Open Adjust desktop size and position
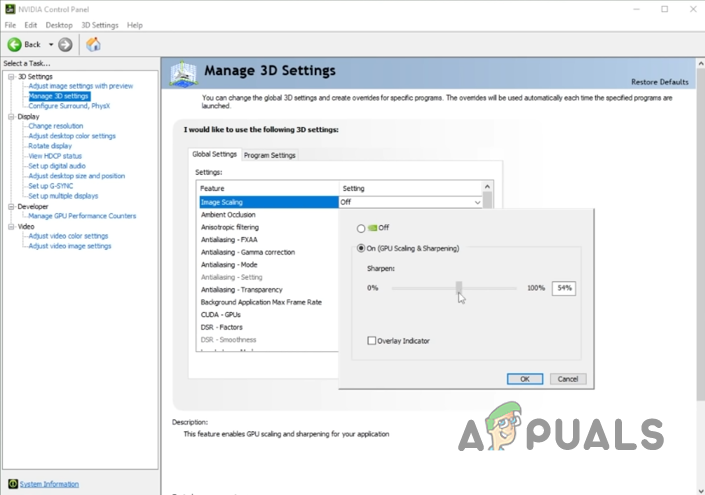Screen dimensions: 705x495 pos(76,176)
